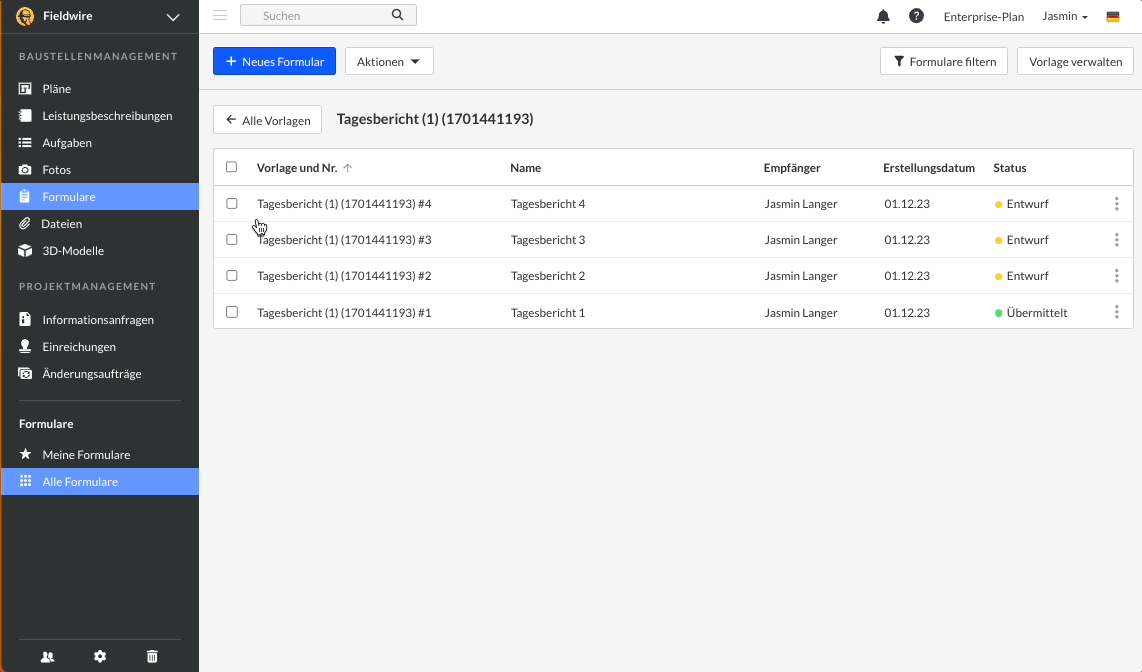Open three-dot menu for Tagesbericht 4
The width and height of the screenshot is (1142, 672).
[x=1116, y=204]
